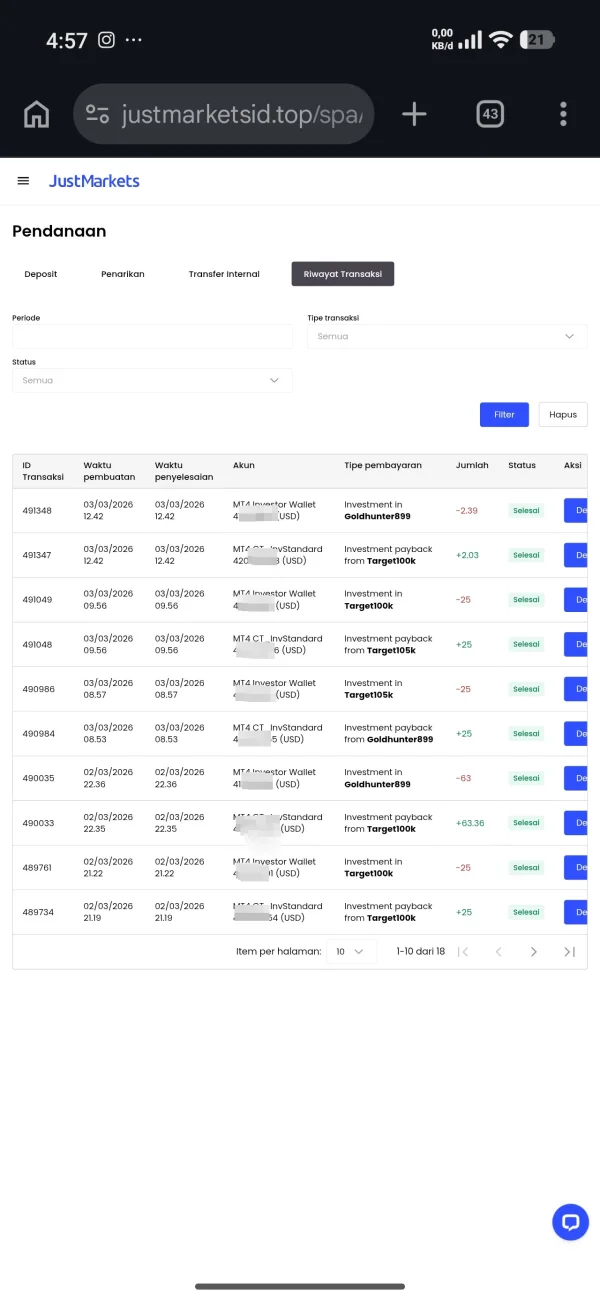Open details button for transaction 491348
This screenshot has height=1299, width=600.
pos(577,510)
